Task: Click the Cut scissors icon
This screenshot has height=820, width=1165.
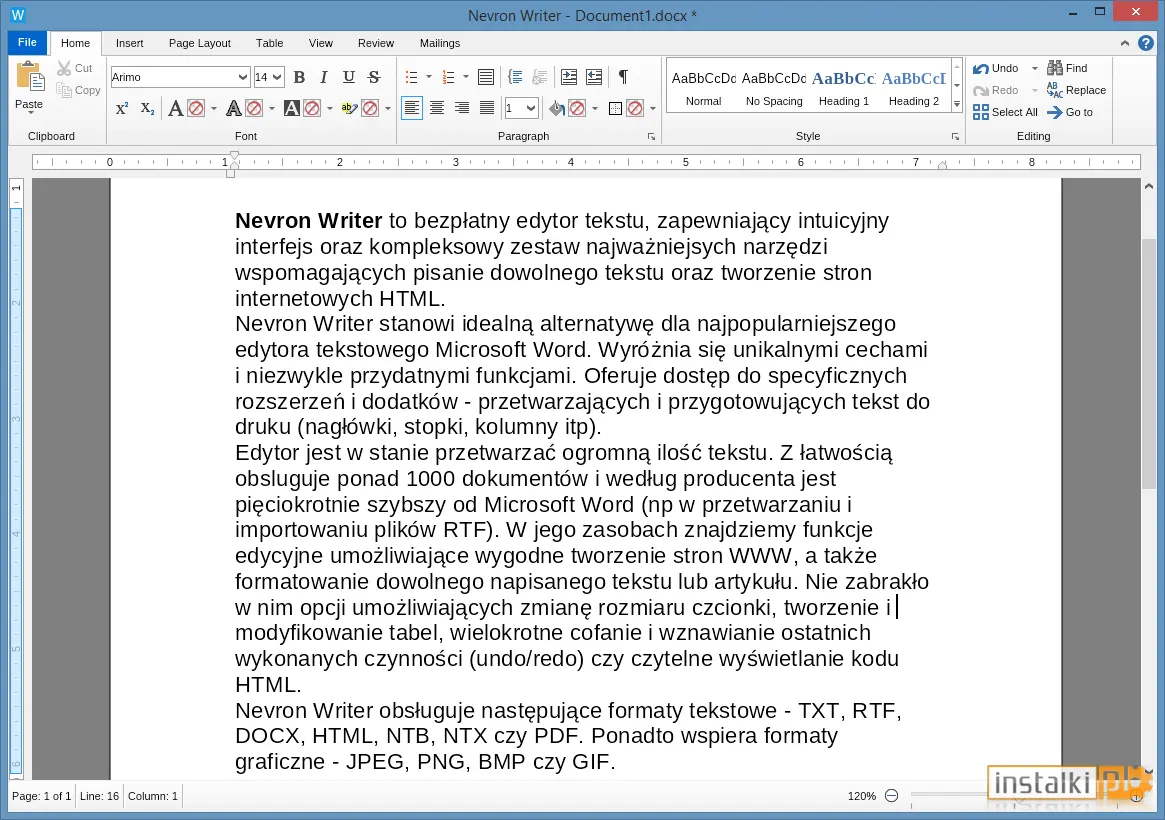Action: pyautogui.click(x=65, y=68)
